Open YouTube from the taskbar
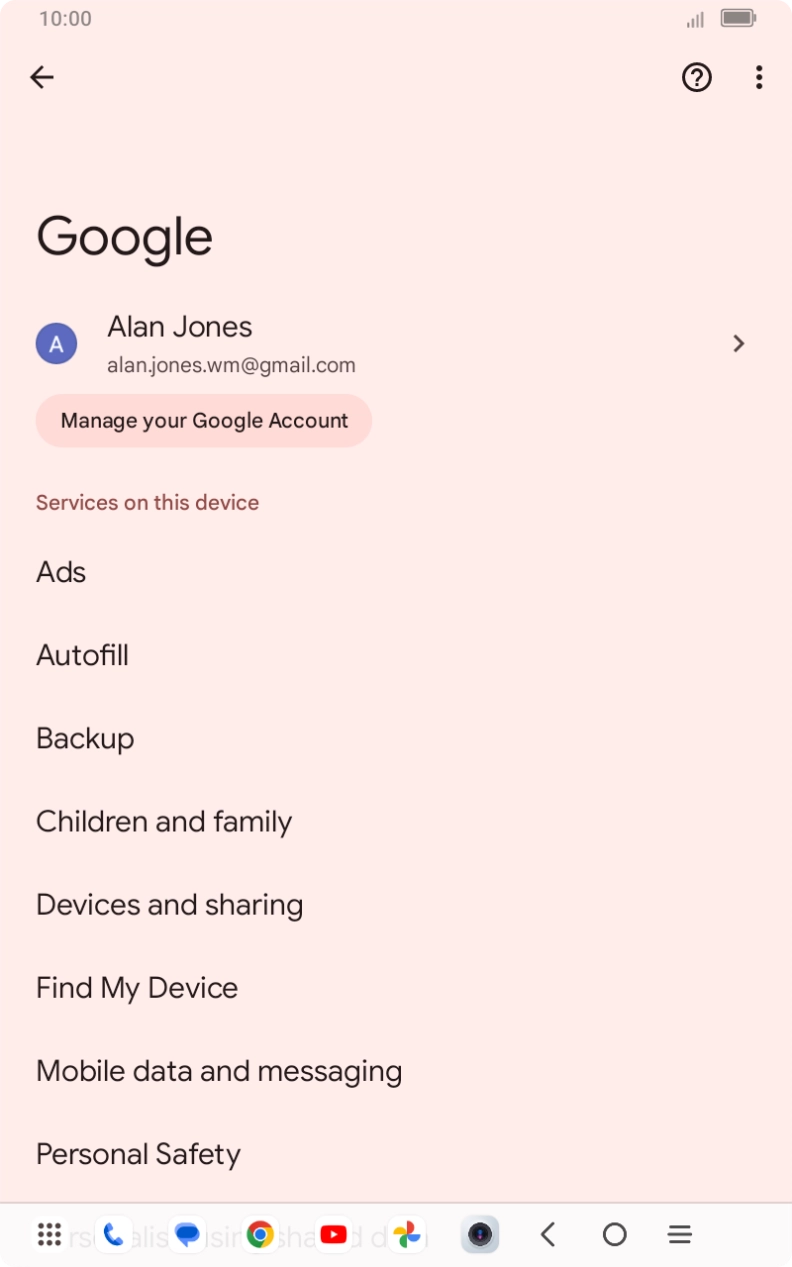 pyautogui.click(x=334, y=1235)
